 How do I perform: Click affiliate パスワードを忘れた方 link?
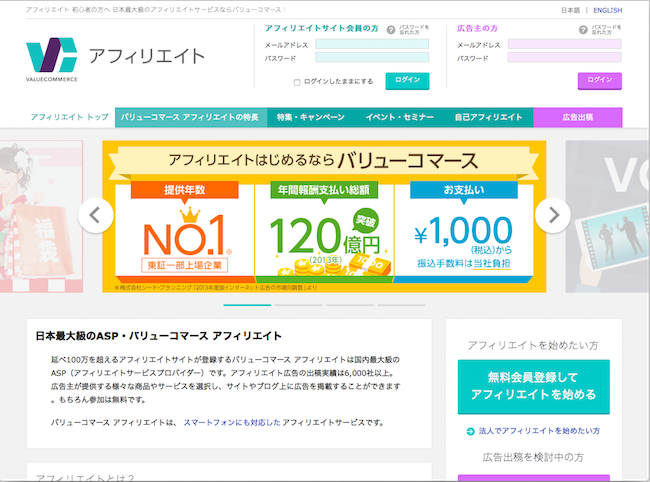tap(414, 30)
